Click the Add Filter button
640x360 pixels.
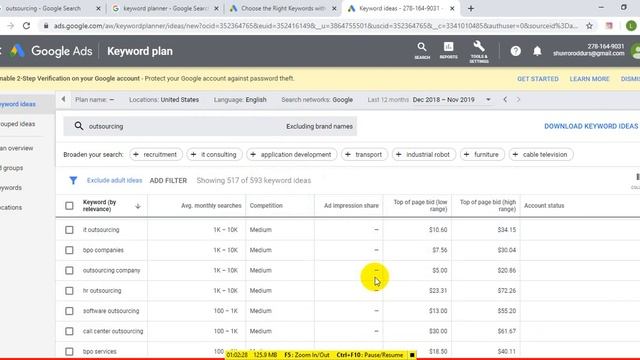(168, 180)
